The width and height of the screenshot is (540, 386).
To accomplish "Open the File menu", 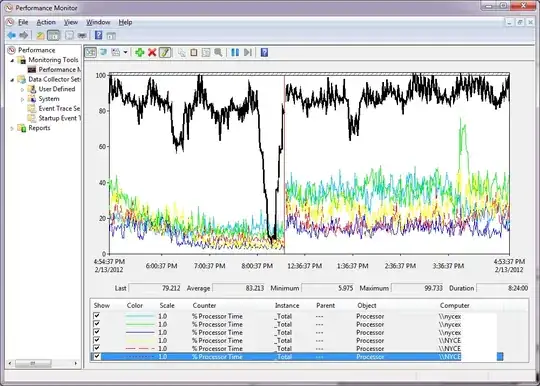I will 23,22.
